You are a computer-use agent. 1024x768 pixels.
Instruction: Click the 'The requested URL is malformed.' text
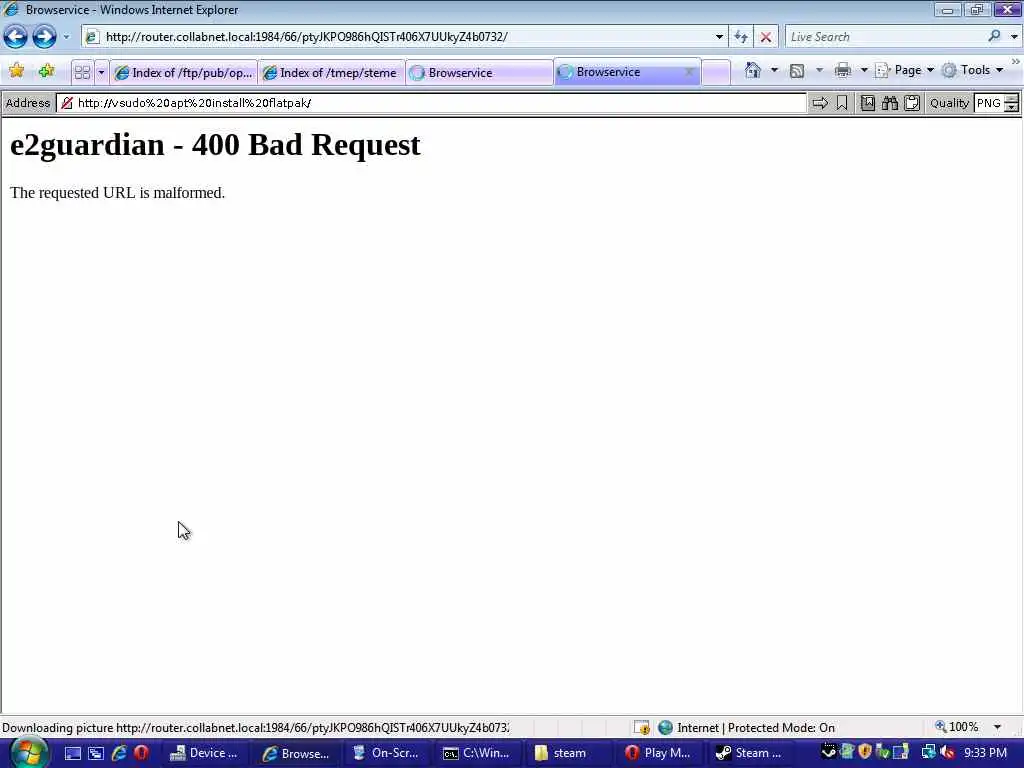pos(118,193)
